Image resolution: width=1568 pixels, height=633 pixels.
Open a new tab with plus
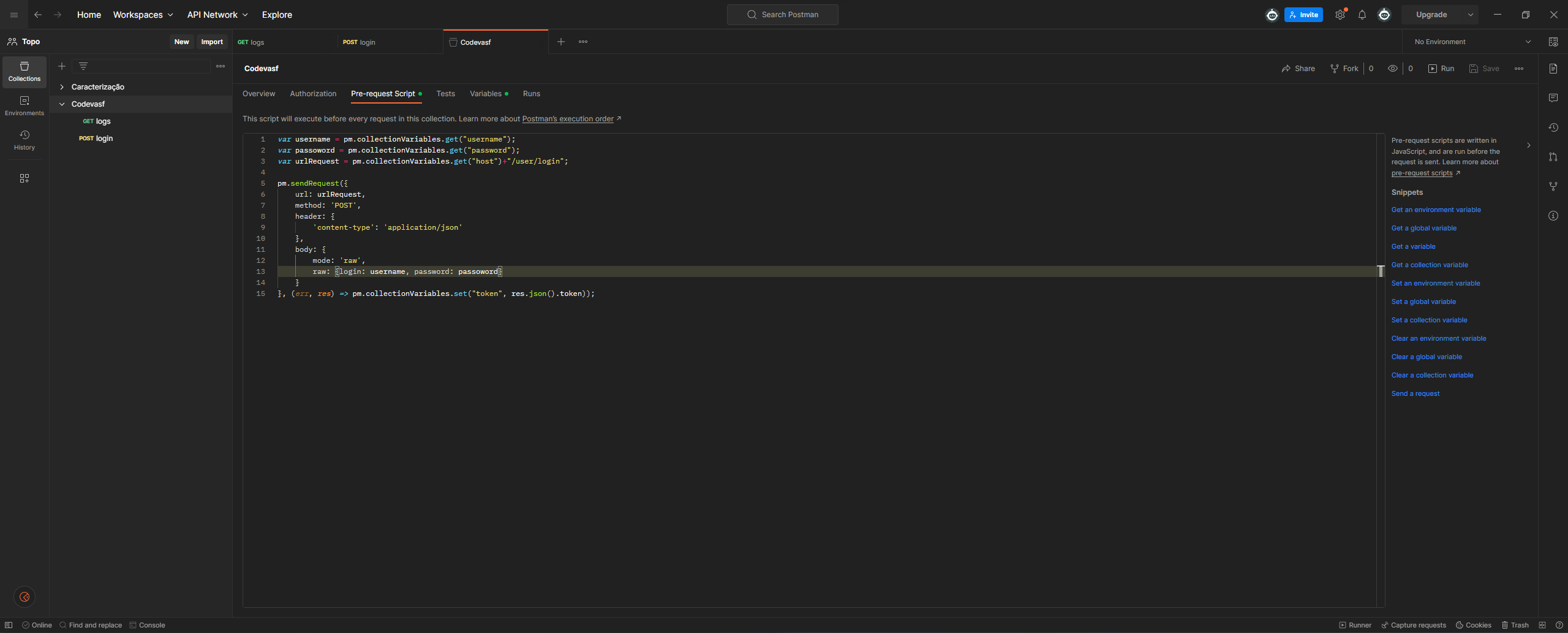[x=561, y=42]
